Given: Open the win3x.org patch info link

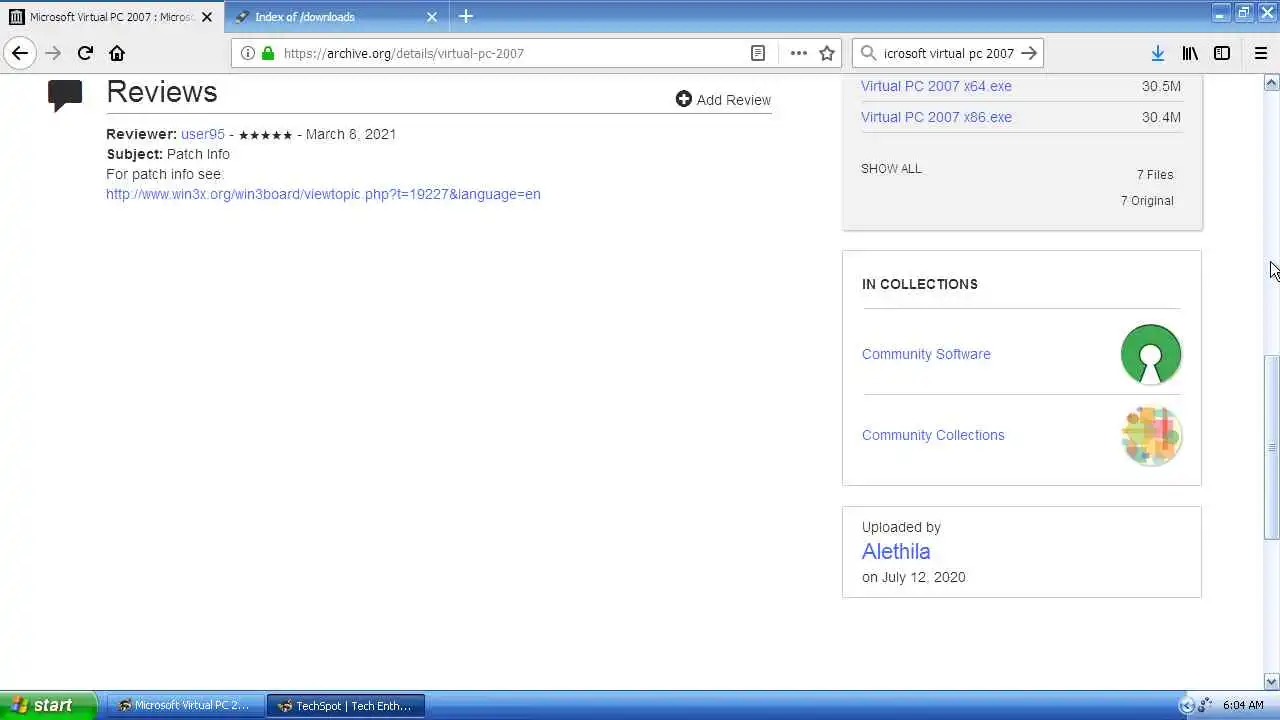Looking at the screenshot, I should 323,194.
